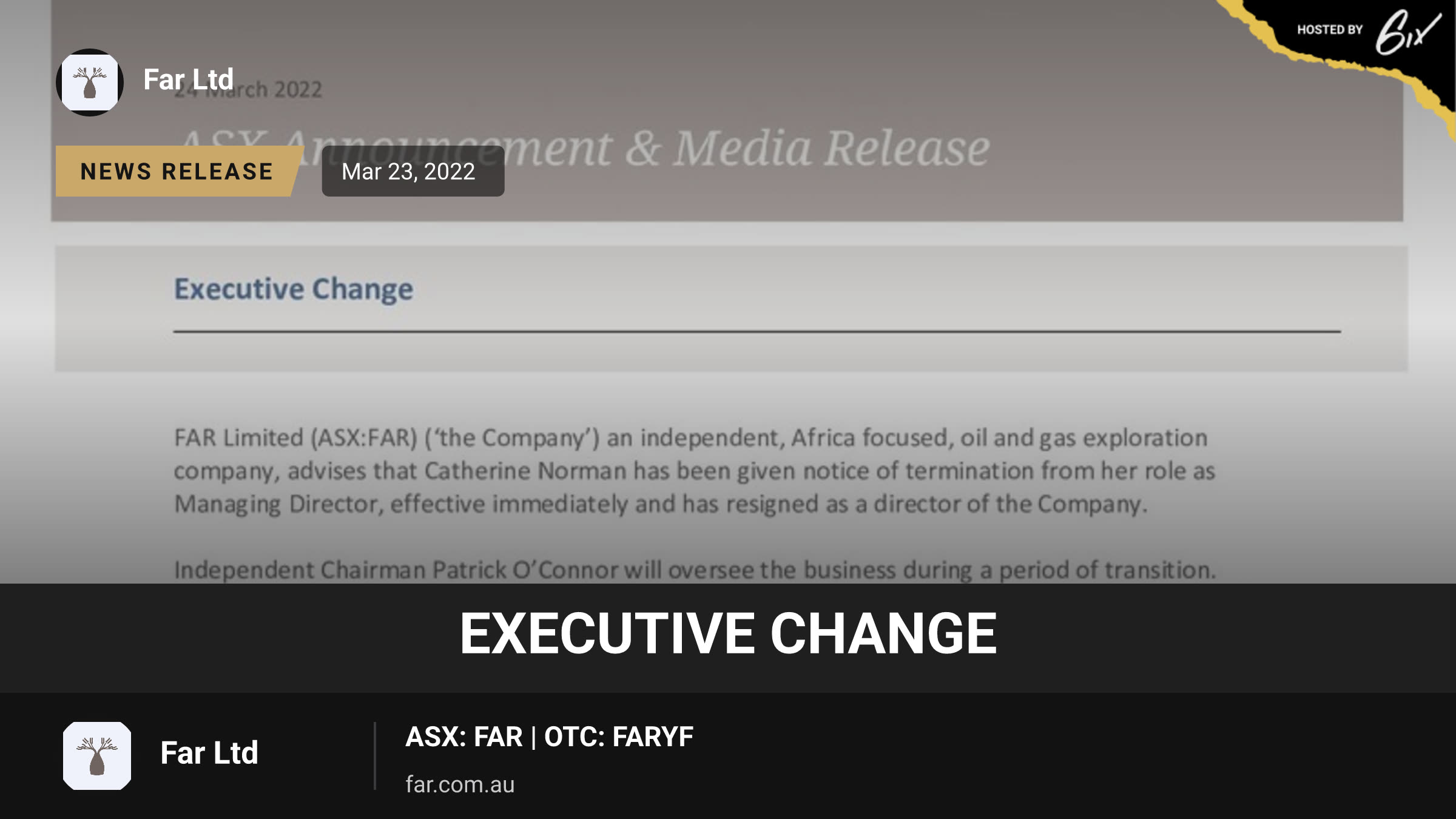The image size is (1456, 819).
Task: Click the Far Ltd tree logo at top
Action: pyautogui.click(x=90, y=83)
